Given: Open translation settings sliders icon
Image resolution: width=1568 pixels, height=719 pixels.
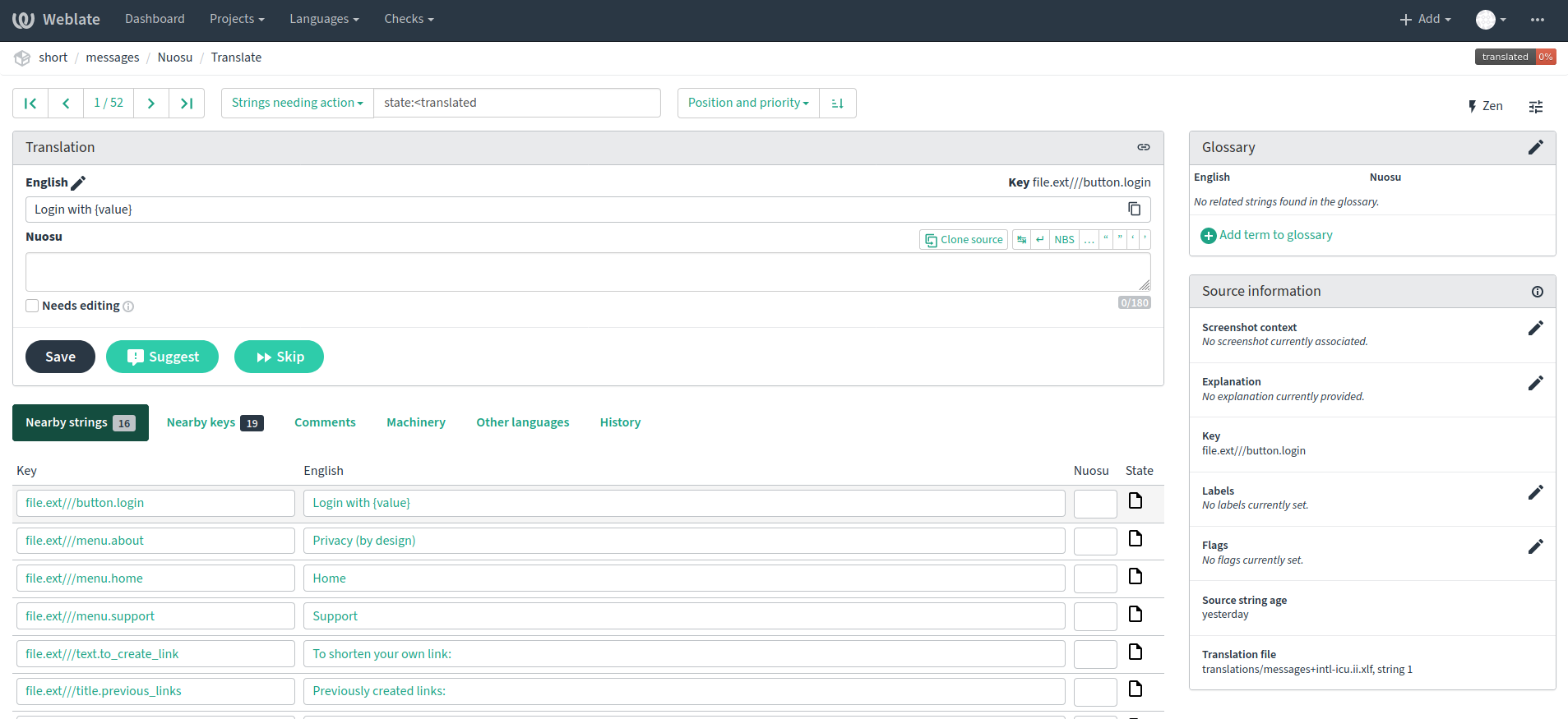Looking at the screenshot, I should click(1536, 106).
